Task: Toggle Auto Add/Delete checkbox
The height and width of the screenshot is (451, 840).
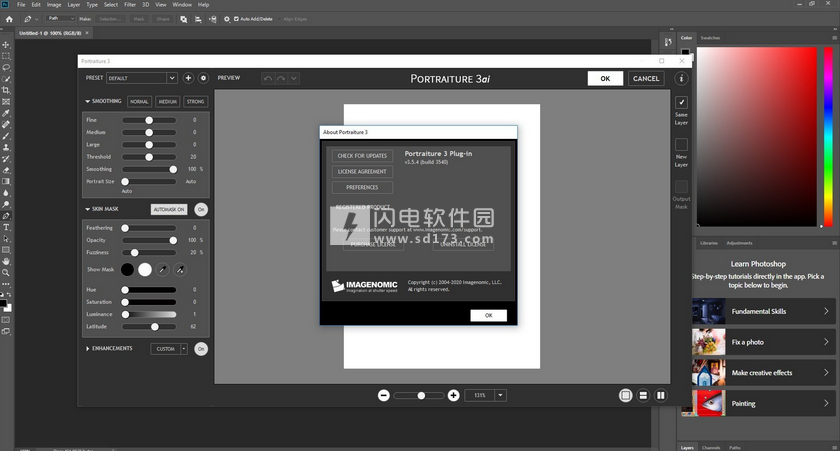Action: pyautogui.click(x=236, y=19)
